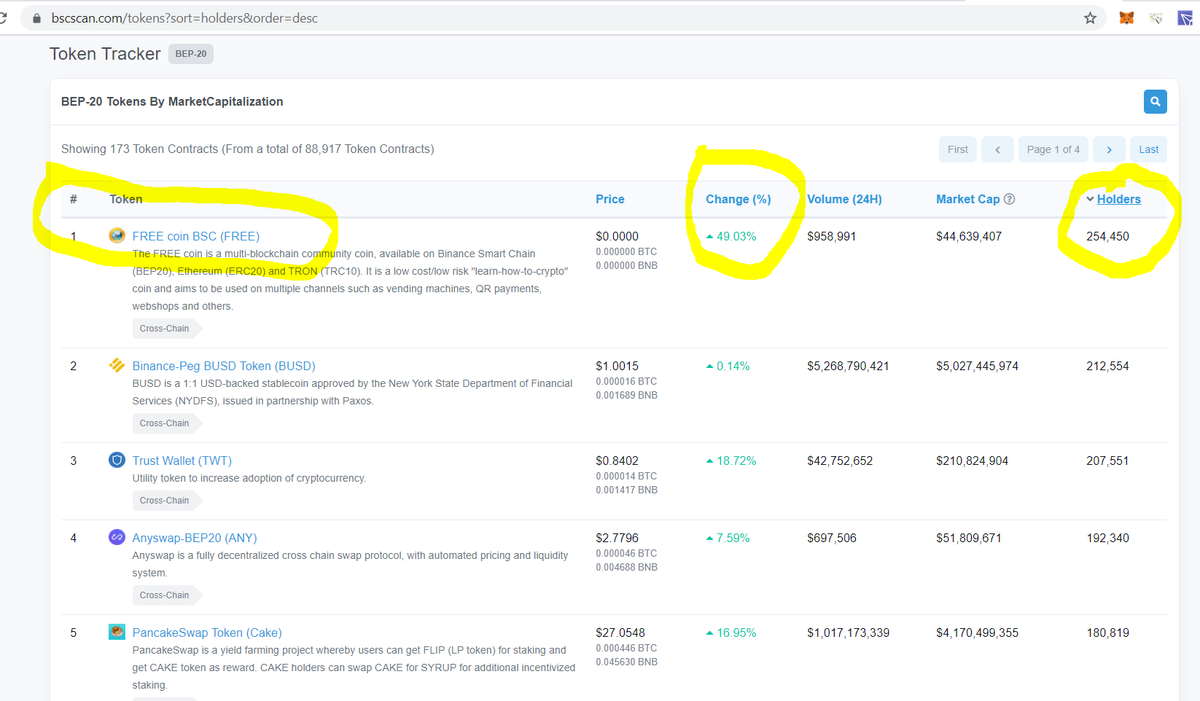This screenshot has width=1200, height=701.
Task: Click holders count 192,340
Action: (1107, 538)
